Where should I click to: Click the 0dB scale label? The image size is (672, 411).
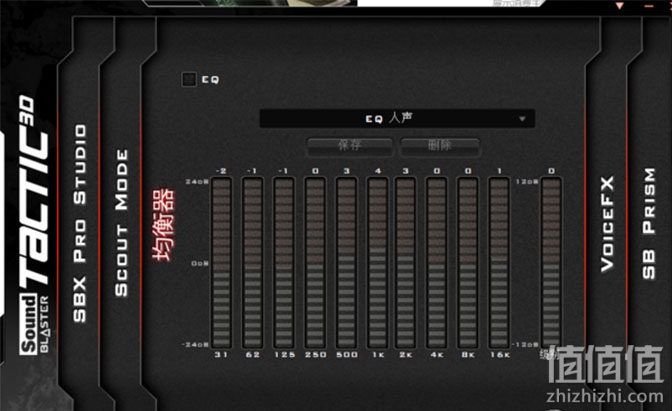tap(200, 263)
